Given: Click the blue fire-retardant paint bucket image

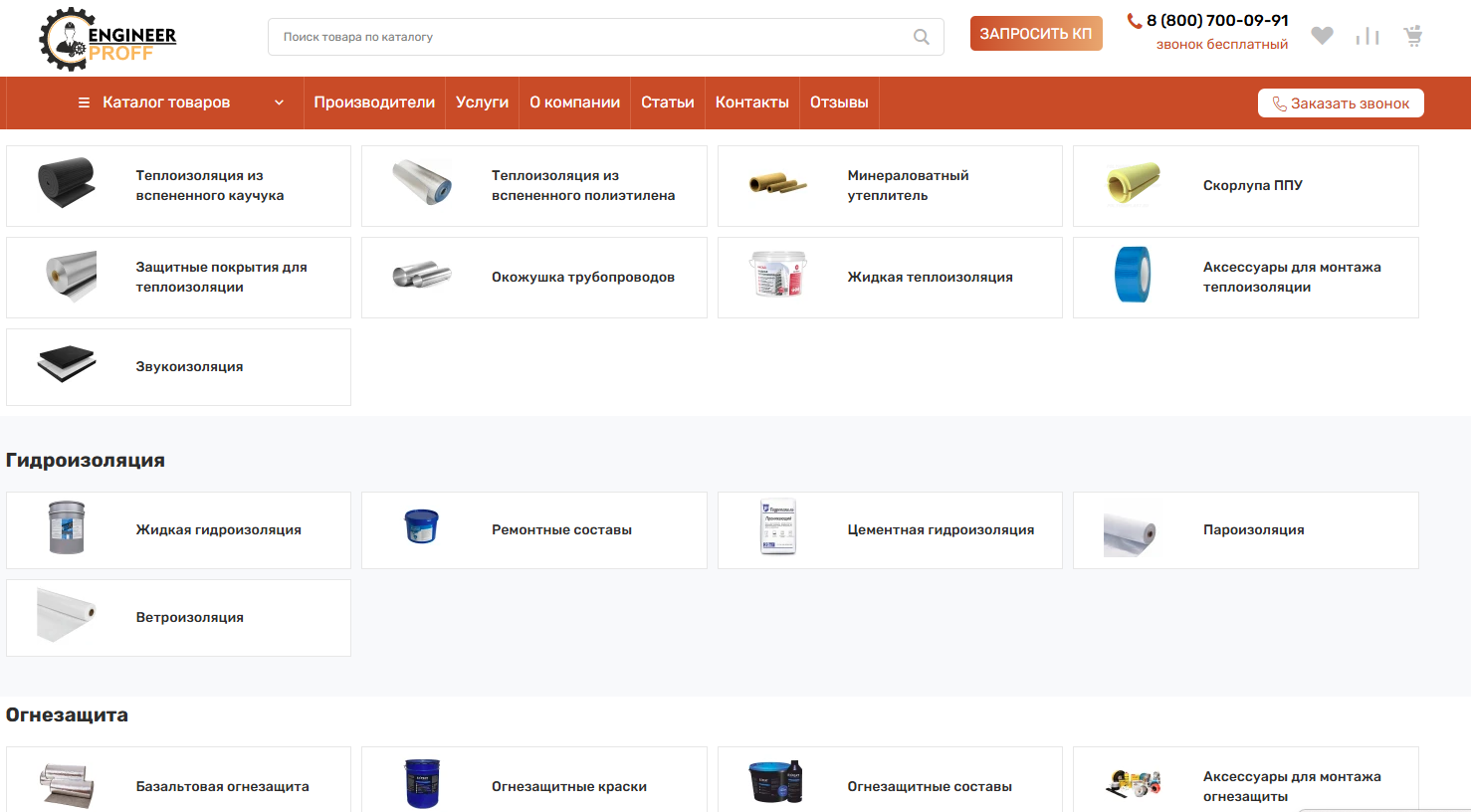Looking at the screenshot, I should (422, 784).
